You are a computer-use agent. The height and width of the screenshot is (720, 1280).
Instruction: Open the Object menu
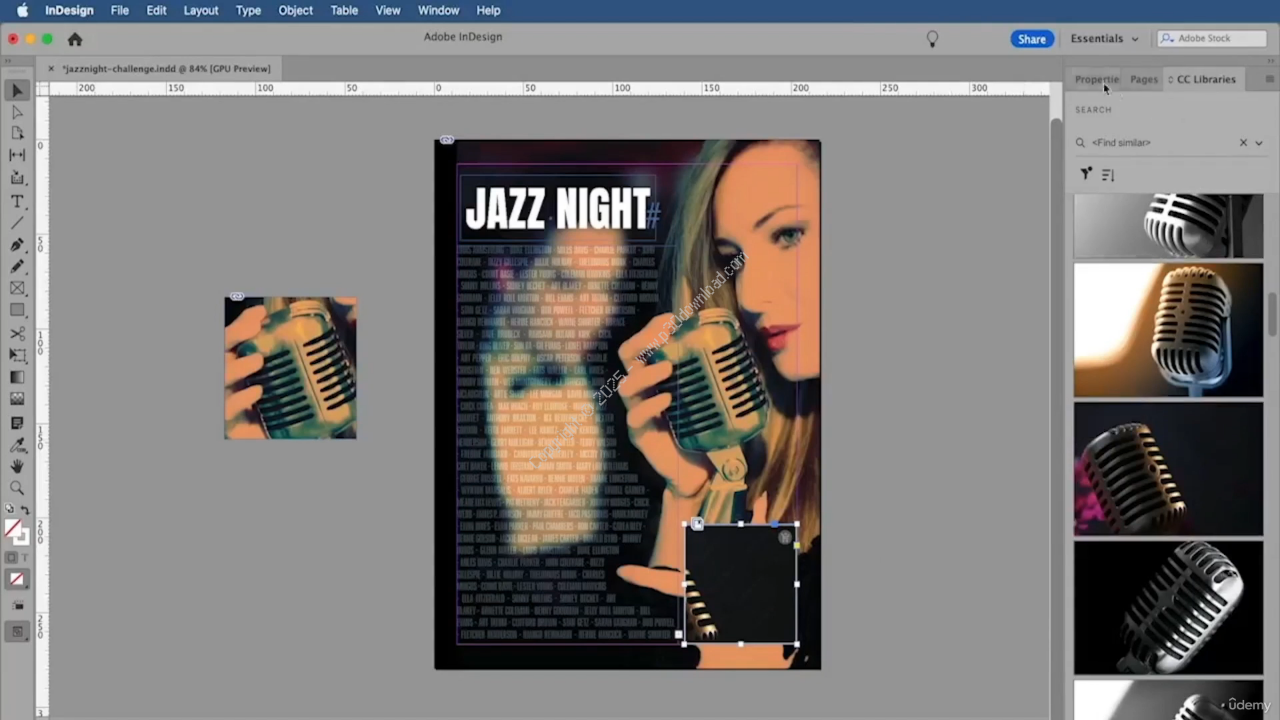click(295, 10)
